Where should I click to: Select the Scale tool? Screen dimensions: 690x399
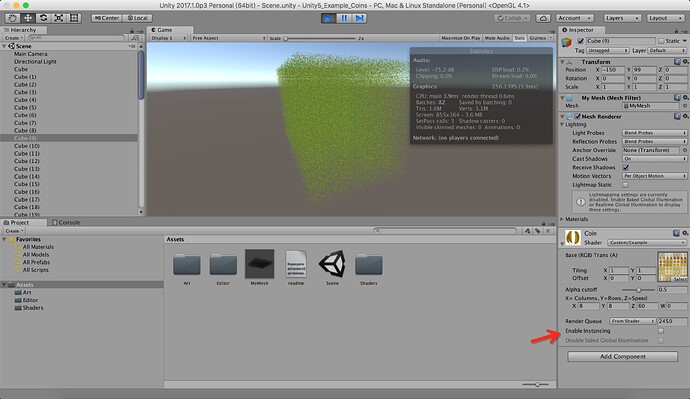(x=59, y=18)
